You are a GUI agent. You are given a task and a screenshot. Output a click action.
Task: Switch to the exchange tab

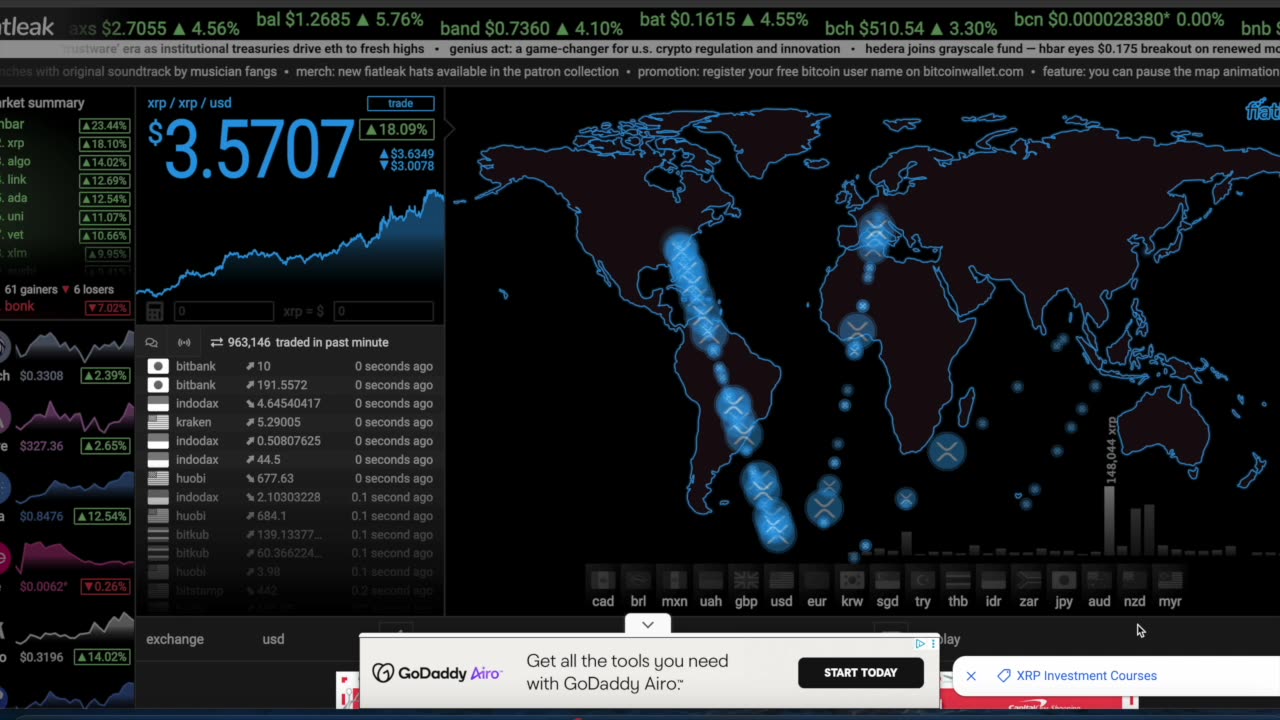(x=175, y=639)
